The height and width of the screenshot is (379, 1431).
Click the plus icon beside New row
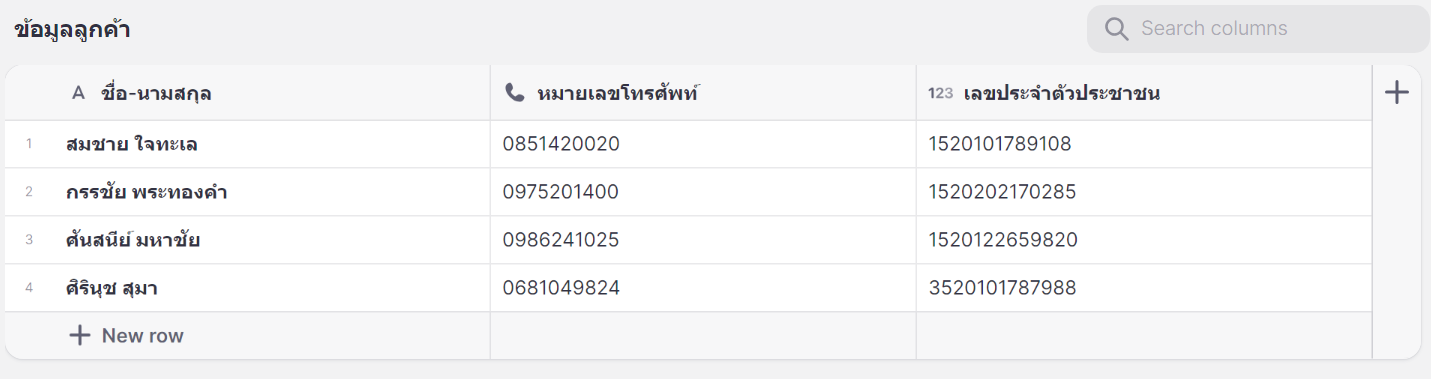tap(79, 335)
